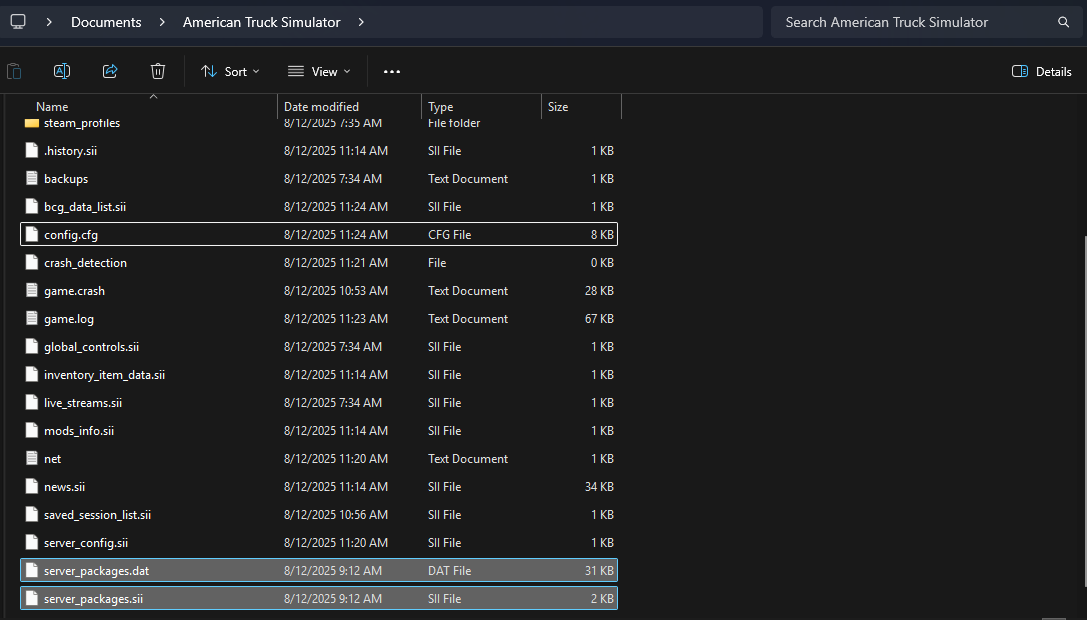This screenshot has width=1087, height=620.
Task: Click the This PC monitor icon in the address bar
Action: coord(18,21)
